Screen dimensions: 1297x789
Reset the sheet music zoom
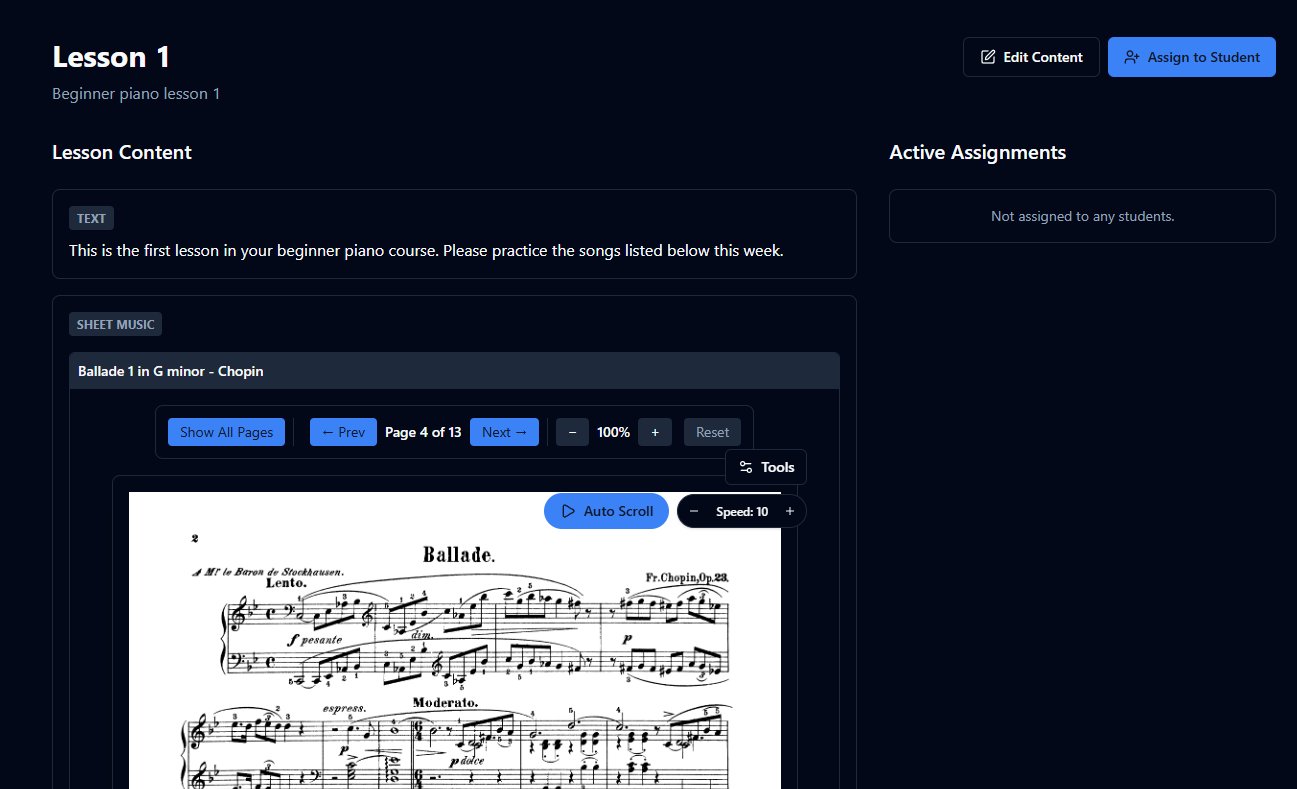click(712, 432)
